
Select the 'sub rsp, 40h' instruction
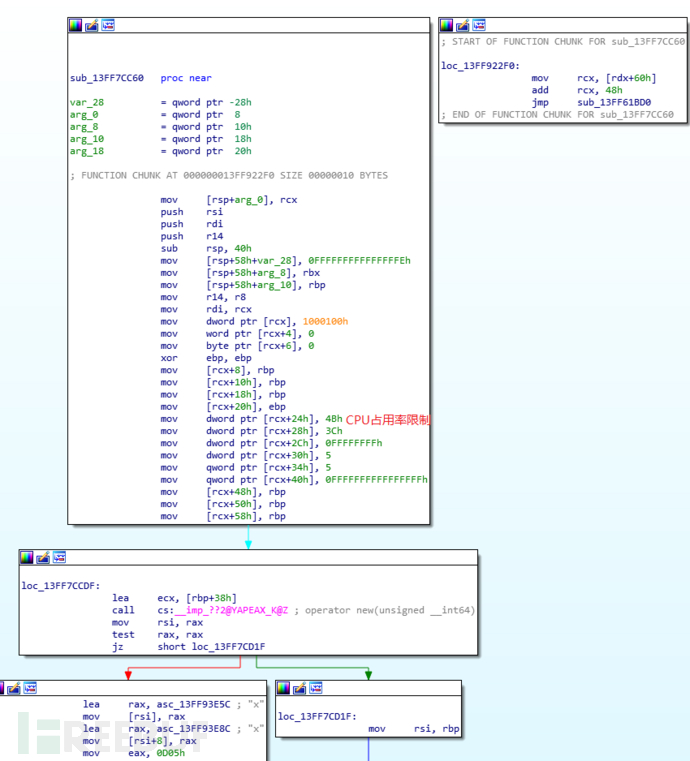pyautogui.click(x=206, y=248)
